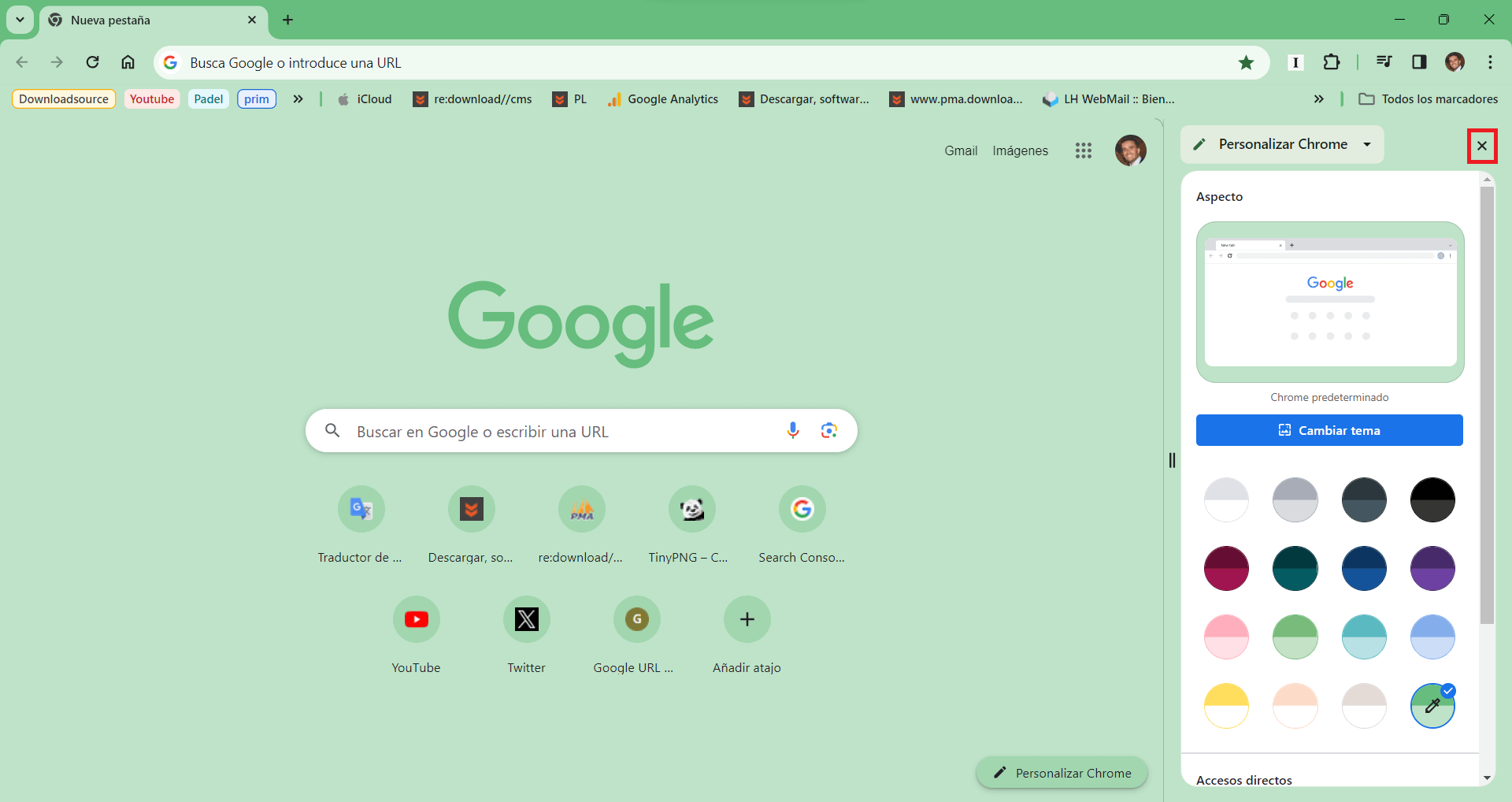Screen dimensions: 1512x802
Task: Select the yellow color swatch
Action: (1226, 705)
